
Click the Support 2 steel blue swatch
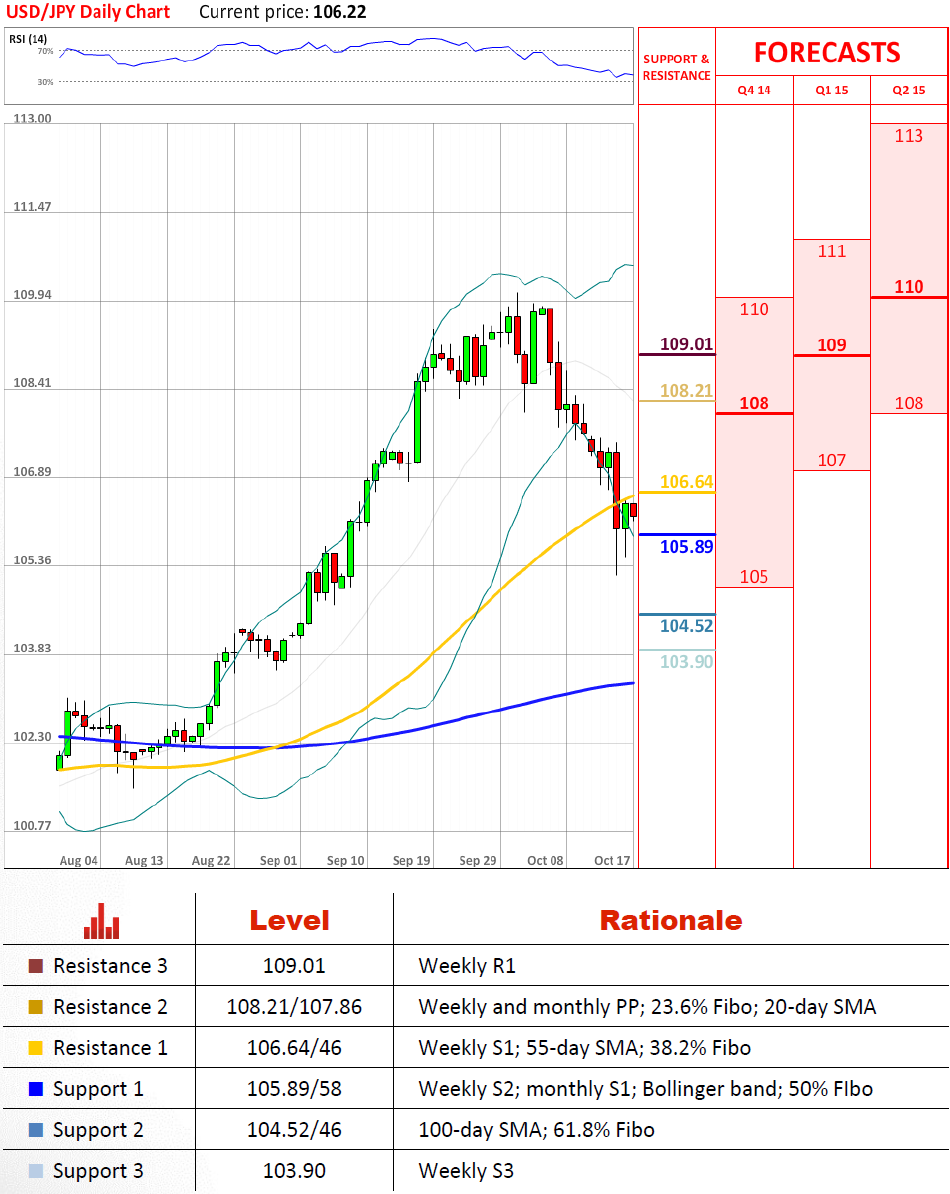tap(36, 1130)
